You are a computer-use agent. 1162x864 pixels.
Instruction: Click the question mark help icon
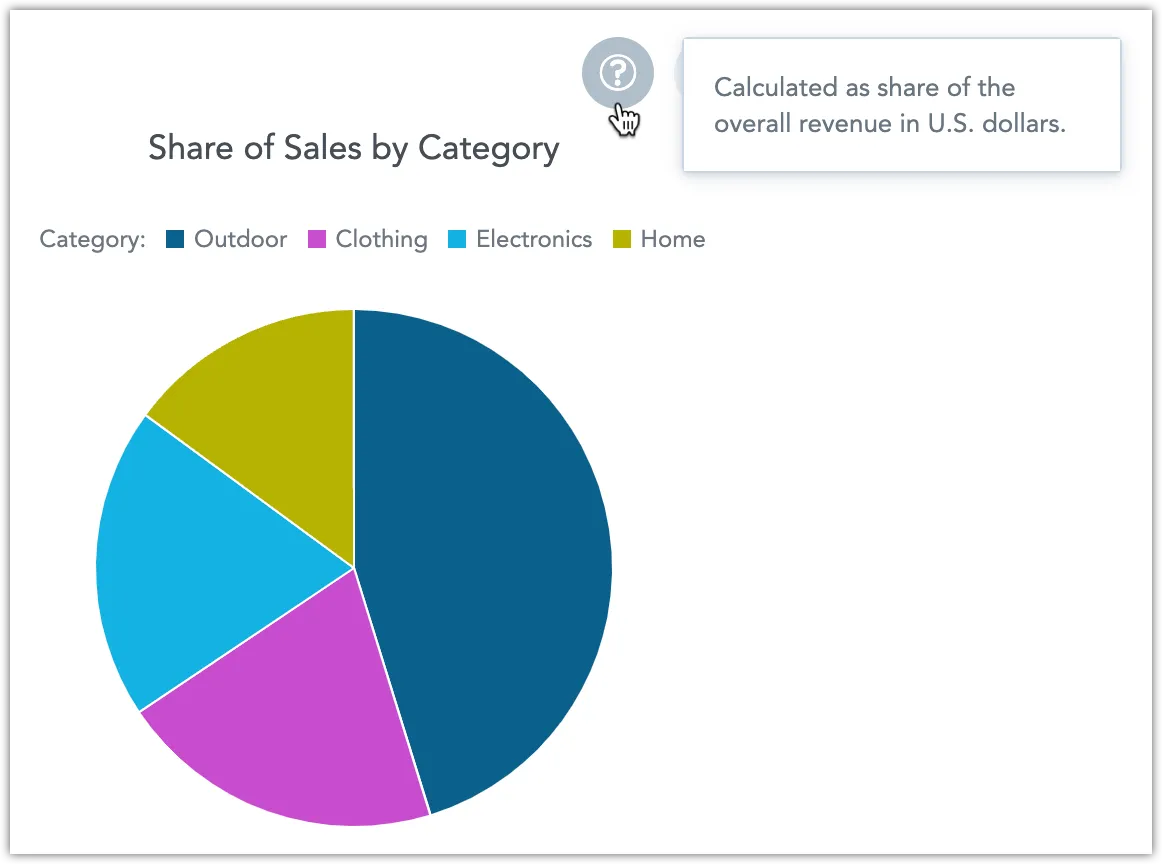[x=617, y=71]
